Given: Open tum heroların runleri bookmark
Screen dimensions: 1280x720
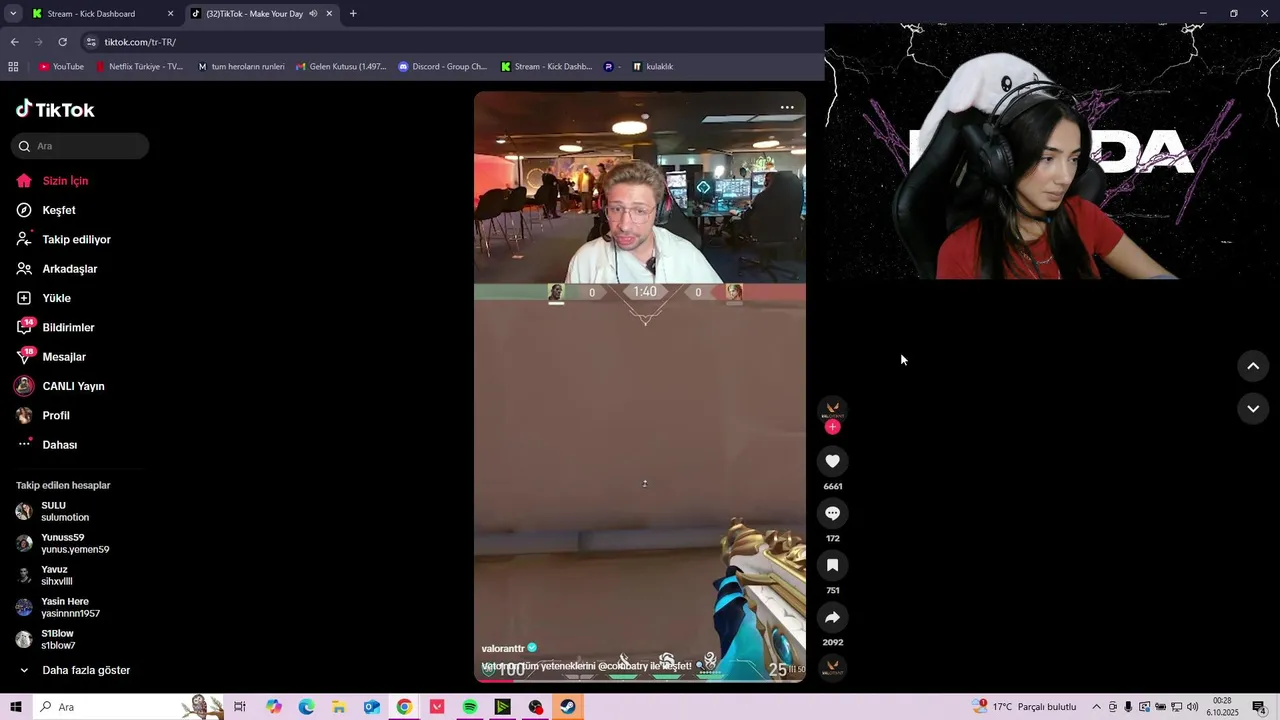Looking at the screenshot, I should 241,67.
